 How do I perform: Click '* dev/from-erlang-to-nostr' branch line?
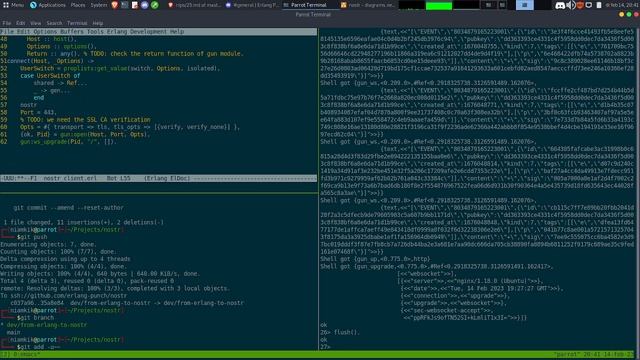(x=44, y=325)
